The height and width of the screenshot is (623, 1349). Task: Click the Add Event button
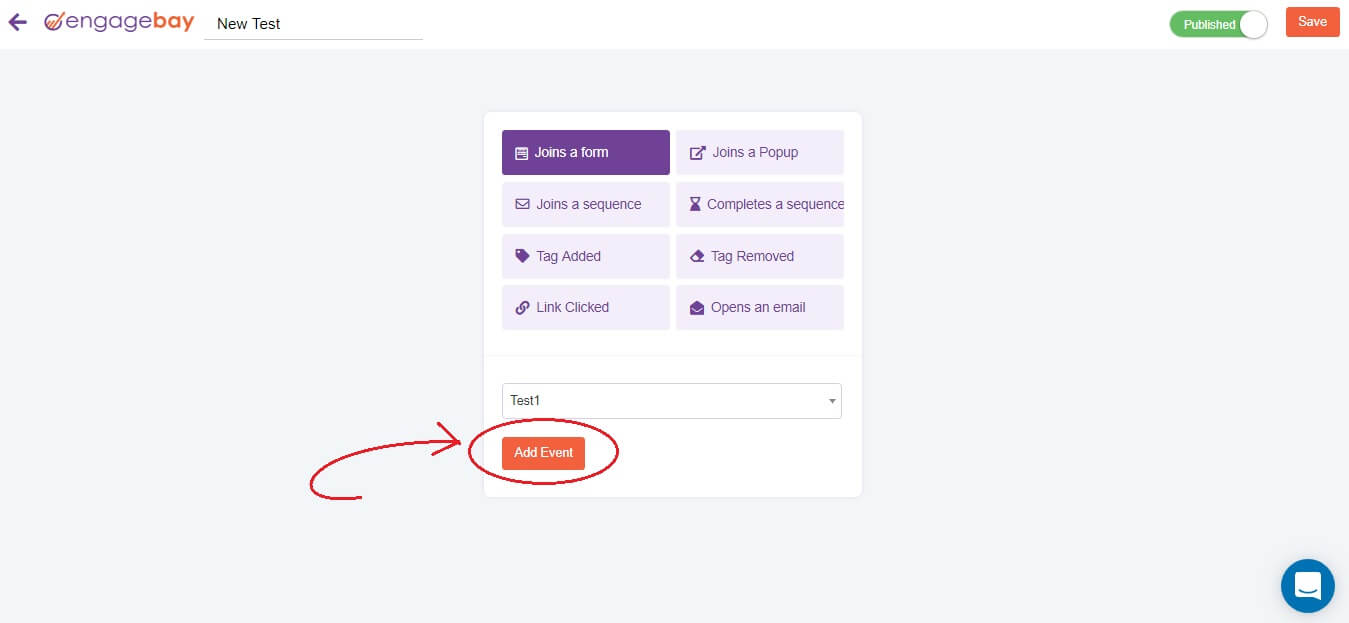[543, 452]
